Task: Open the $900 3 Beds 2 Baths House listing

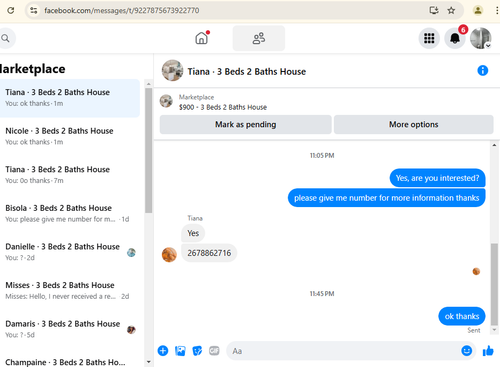Action: click(x=223, y=107)
